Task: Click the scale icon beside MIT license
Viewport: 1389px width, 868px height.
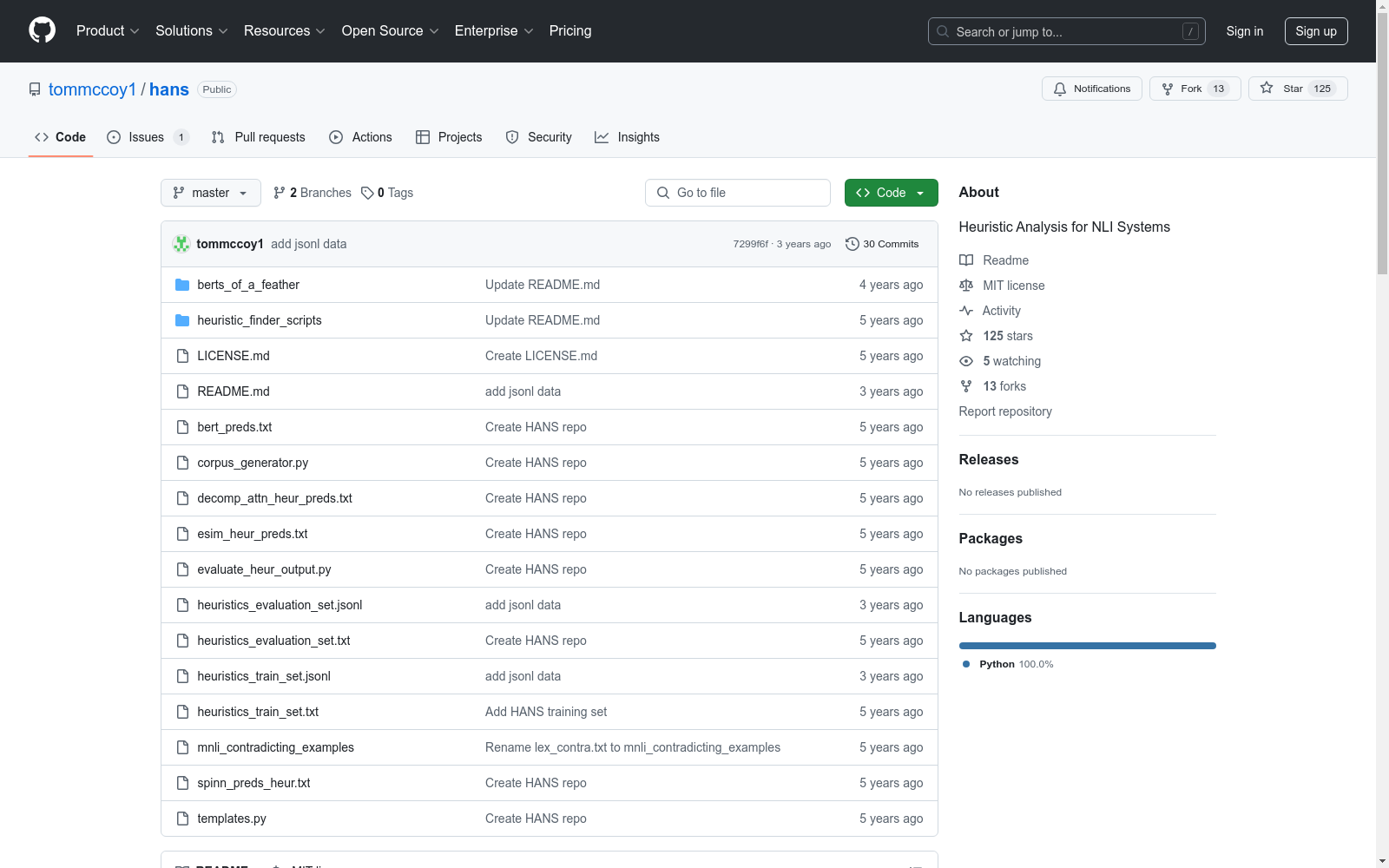Action: 966,286
